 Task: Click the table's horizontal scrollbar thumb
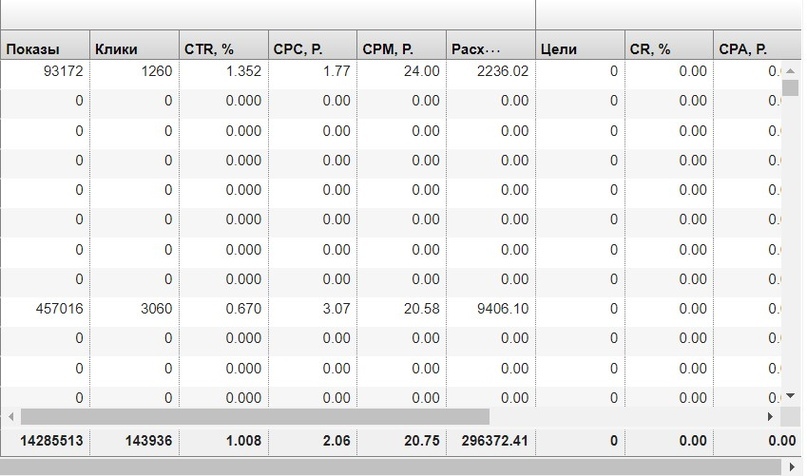[x=255, y=417]
